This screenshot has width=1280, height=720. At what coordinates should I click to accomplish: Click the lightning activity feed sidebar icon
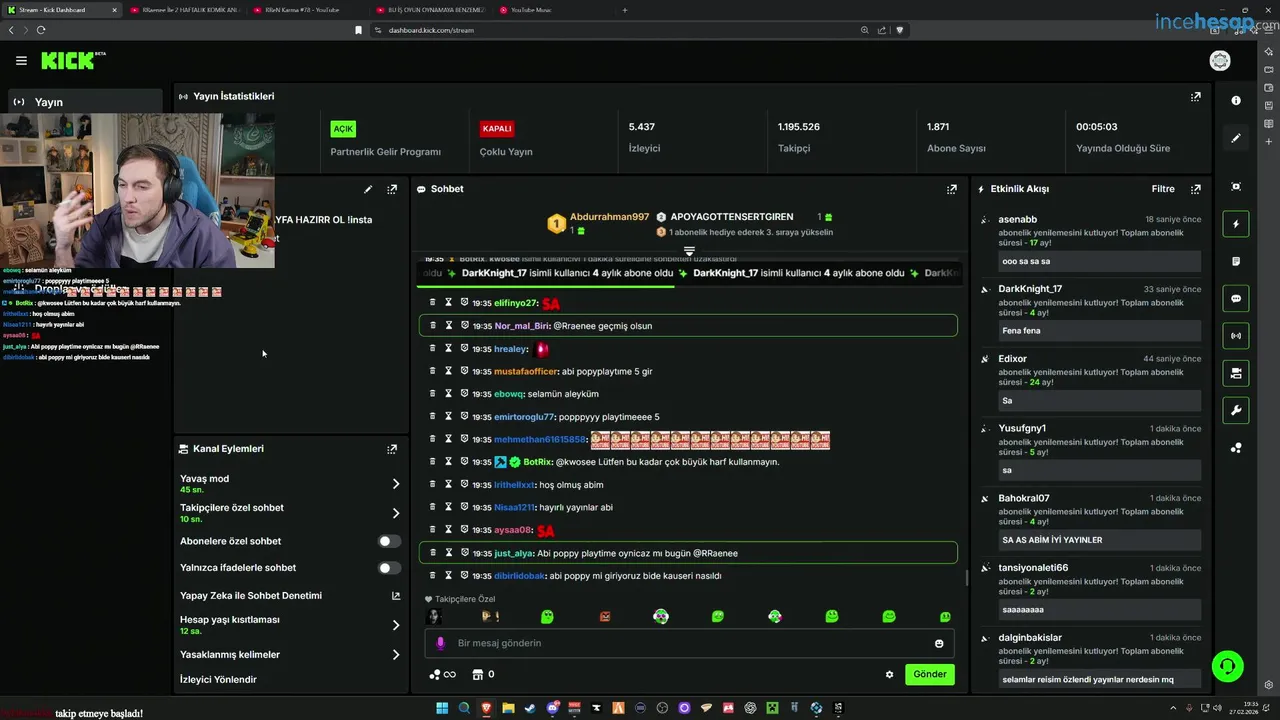tap(1236, 224)
